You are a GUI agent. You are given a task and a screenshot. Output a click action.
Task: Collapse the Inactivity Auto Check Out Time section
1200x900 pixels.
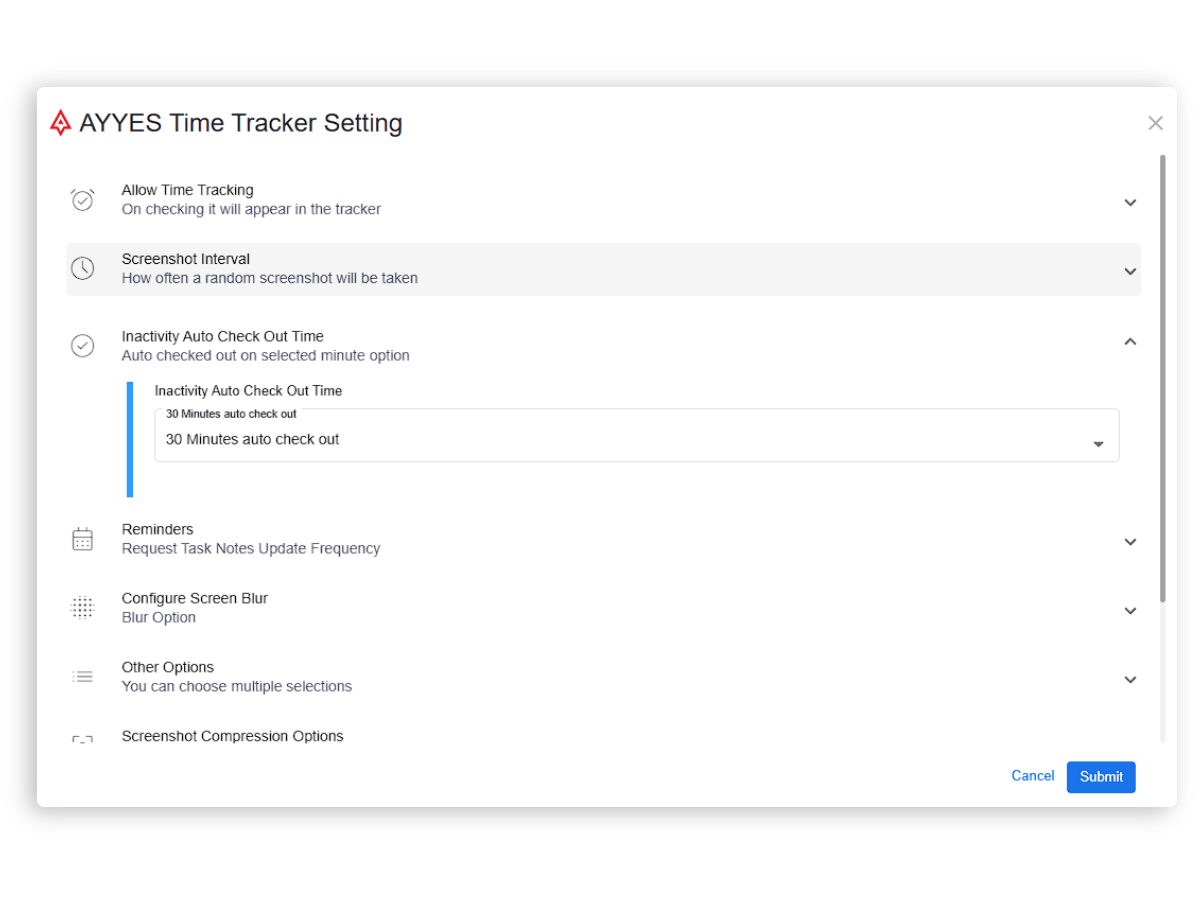[1130, 341]
